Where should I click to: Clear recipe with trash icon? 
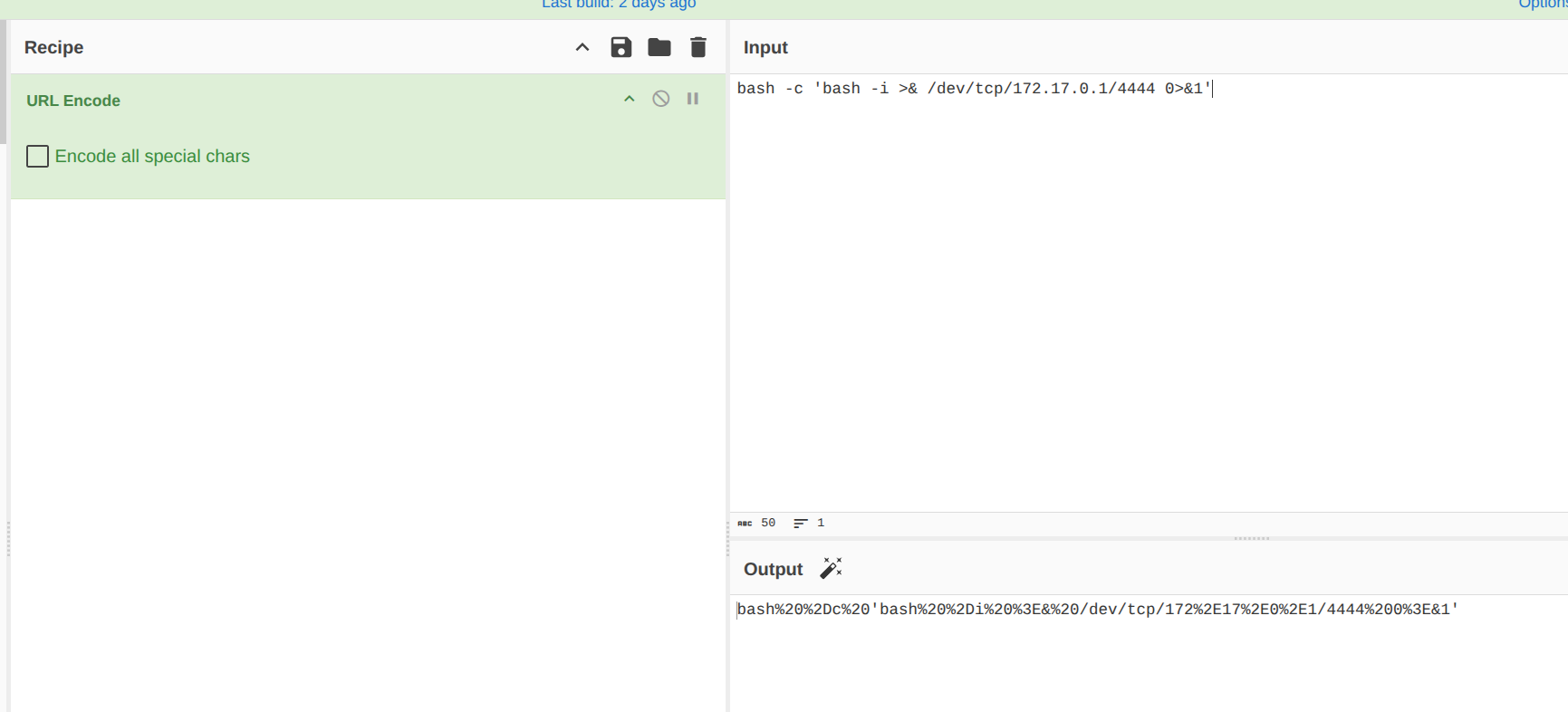tap(697, 47)
